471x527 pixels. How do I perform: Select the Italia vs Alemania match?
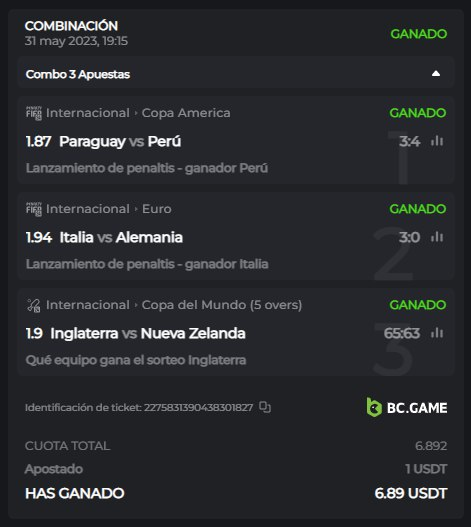click(x=121, y=237)
